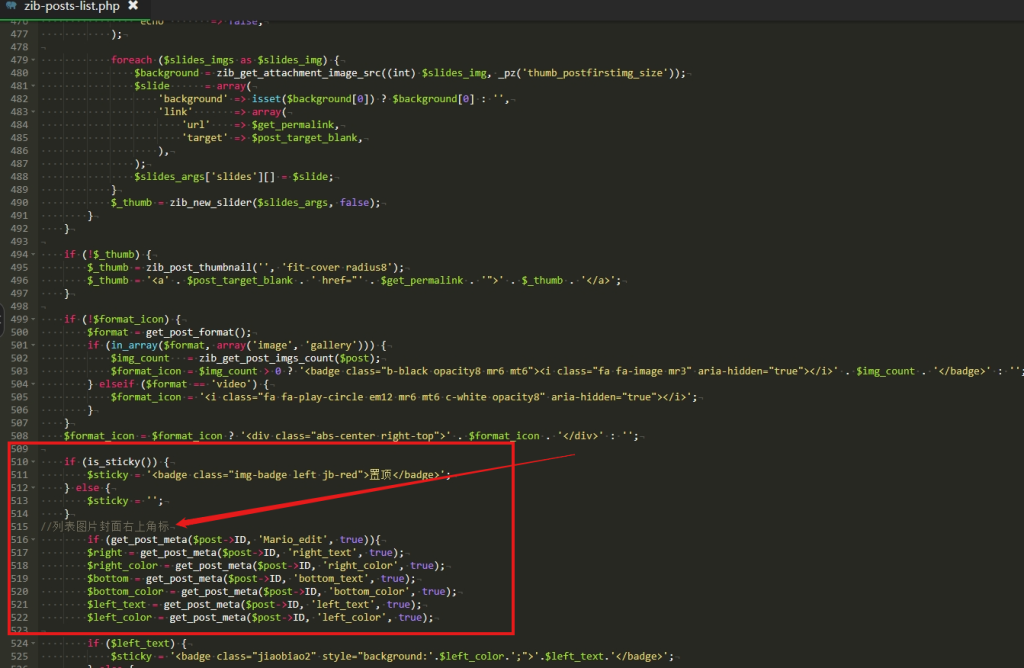
Task: Click the zib_get_attachment_image_src function call
Action: pyautogui.click(x=299, y=73)
